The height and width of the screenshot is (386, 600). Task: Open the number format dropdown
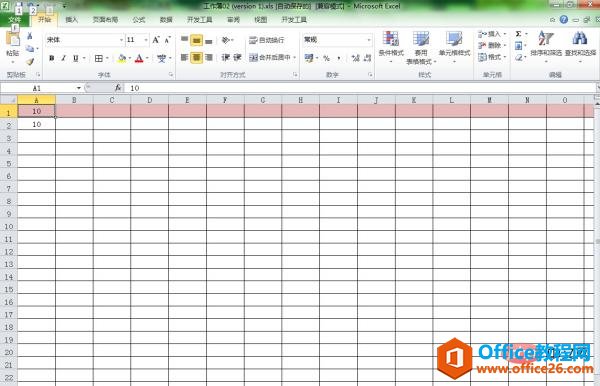369,40
